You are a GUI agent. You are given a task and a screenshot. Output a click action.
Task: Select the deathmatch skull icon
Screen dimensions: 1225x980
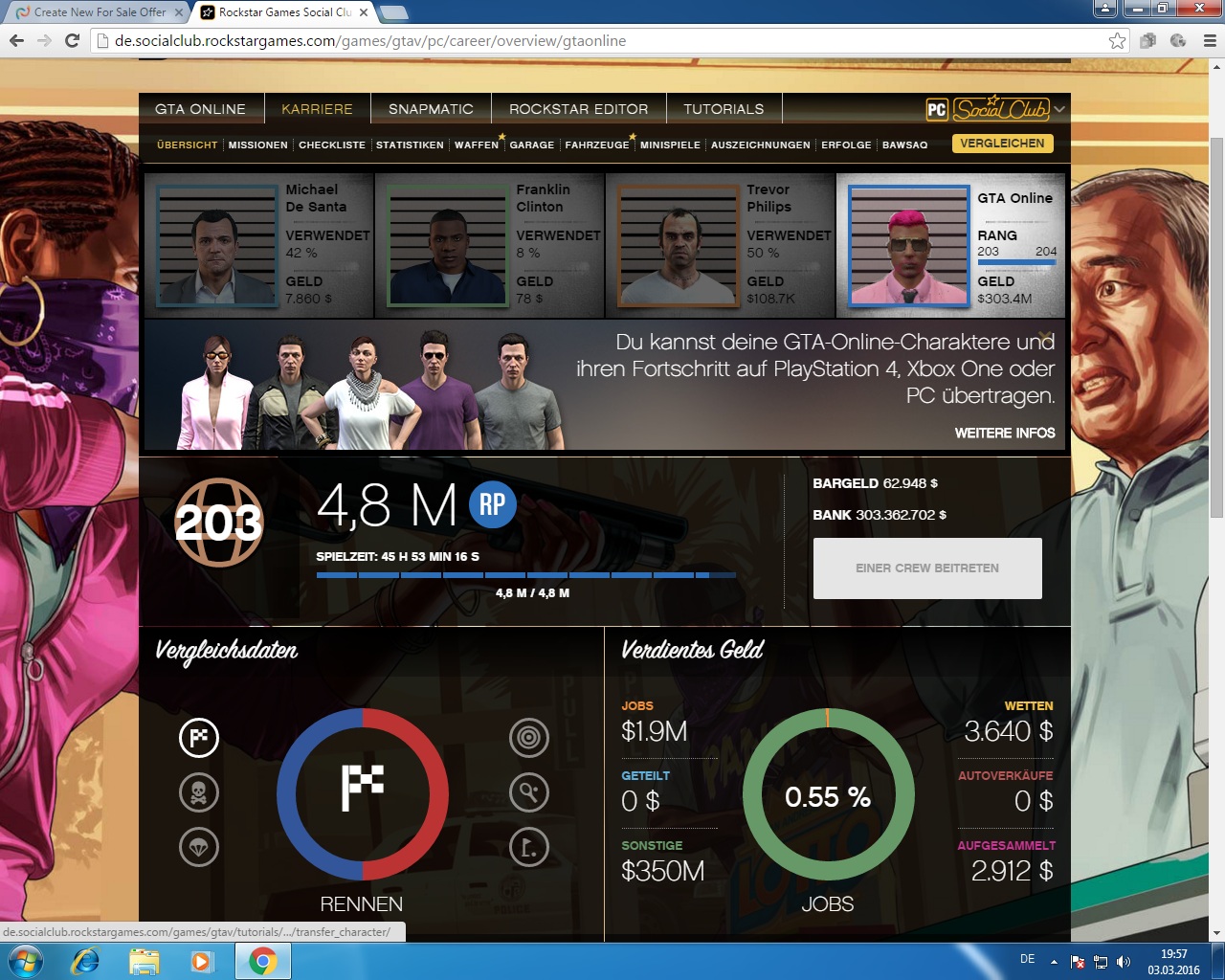[199, 792]
